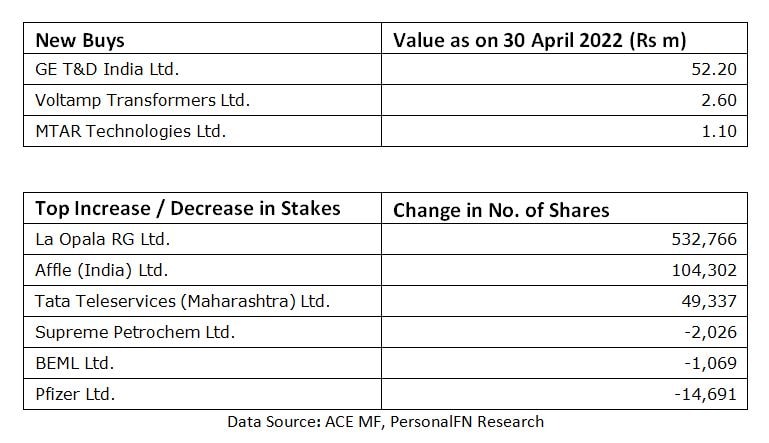Select the 104,302 shares value

coord(706,270)
